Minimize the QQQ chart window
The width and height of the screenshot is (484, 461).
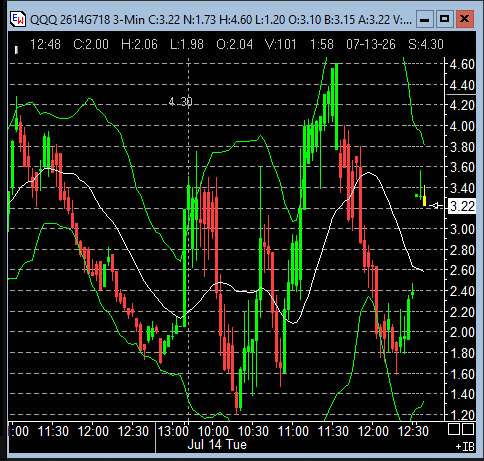[424, 19]
